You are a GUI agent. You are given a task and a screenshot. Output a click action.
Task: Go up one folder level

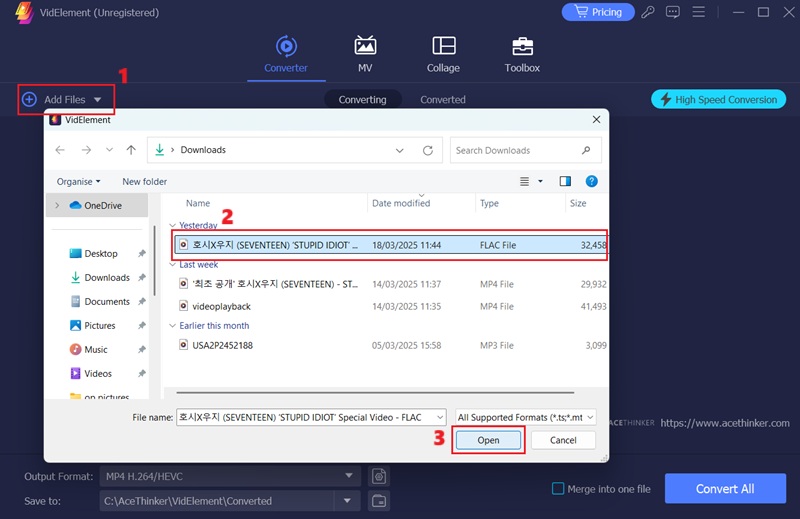131,150
